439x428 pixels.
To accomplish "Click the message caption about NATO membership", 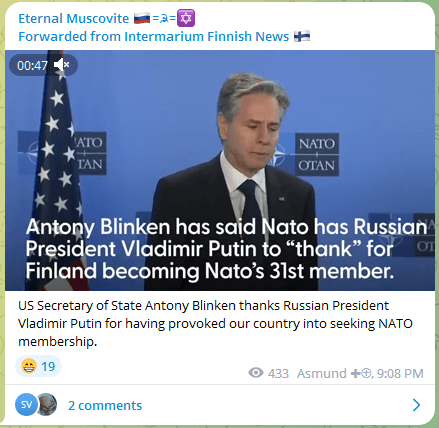I will (x=215, y=323).
